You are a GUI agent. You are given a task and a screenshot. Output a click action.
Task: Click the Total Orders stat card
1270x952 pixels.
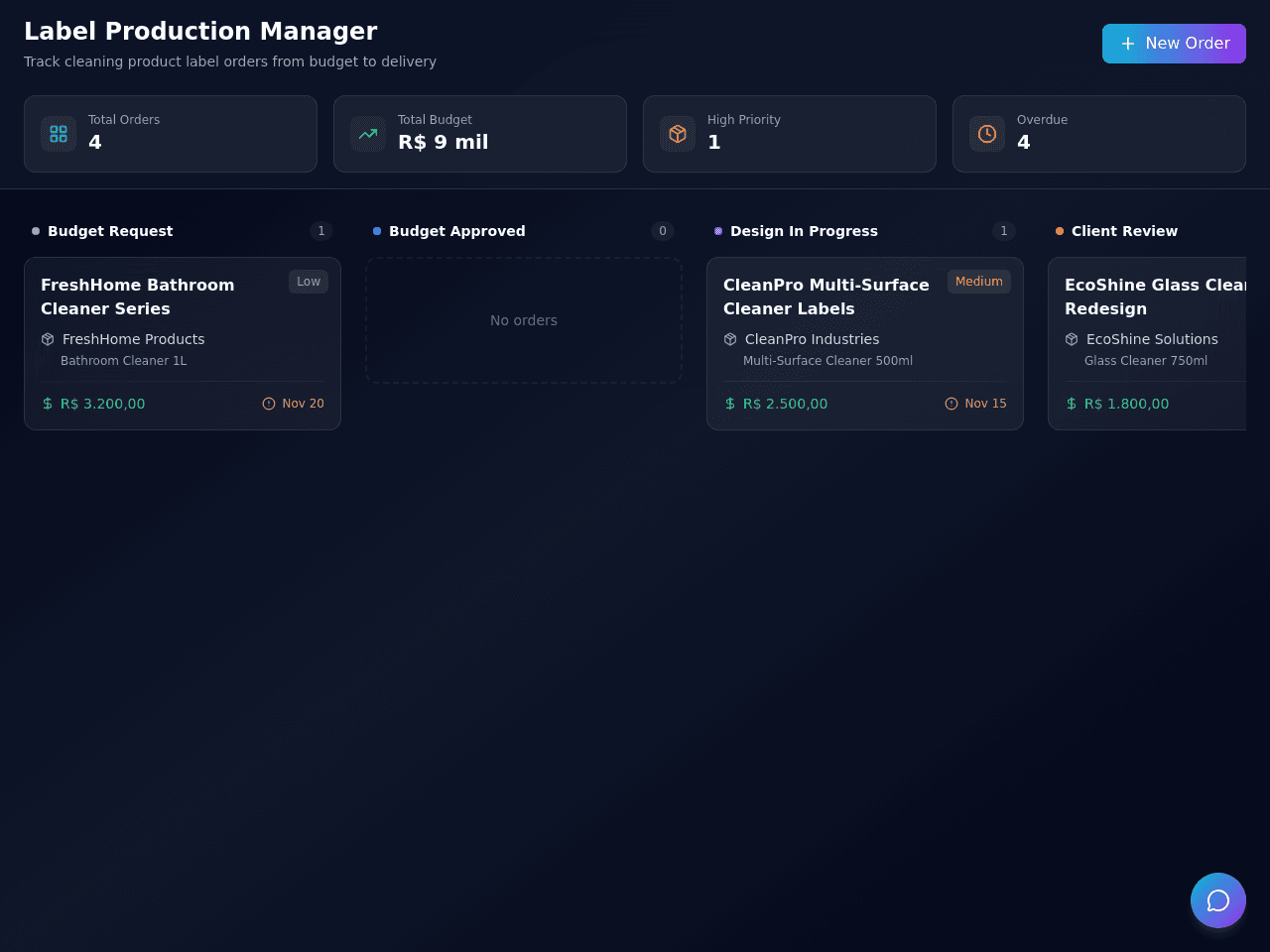tap(171, 134)
